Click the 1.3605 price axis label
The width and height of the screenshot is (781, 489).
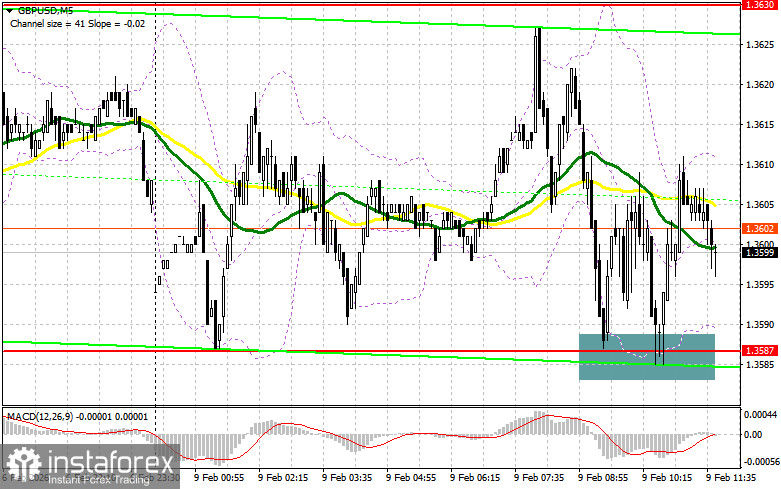(x=760, y=204)
